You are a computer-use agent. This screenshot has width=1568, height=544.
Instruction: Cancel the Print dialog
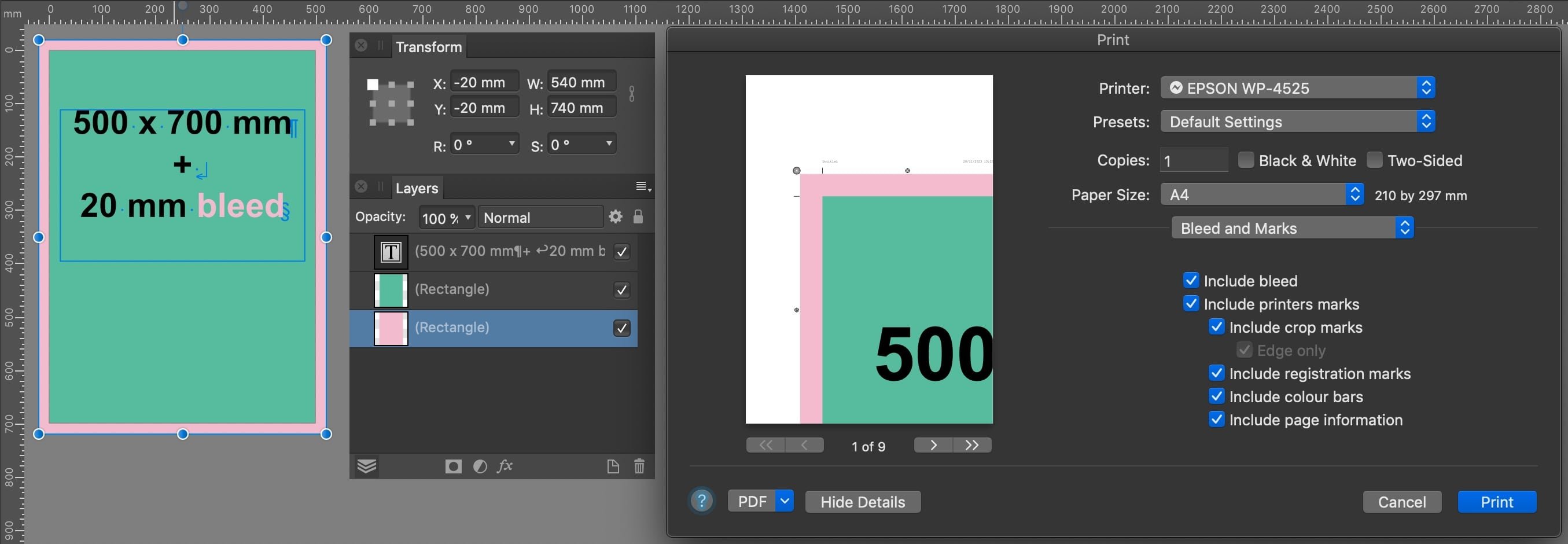[x=1402, y=502]
